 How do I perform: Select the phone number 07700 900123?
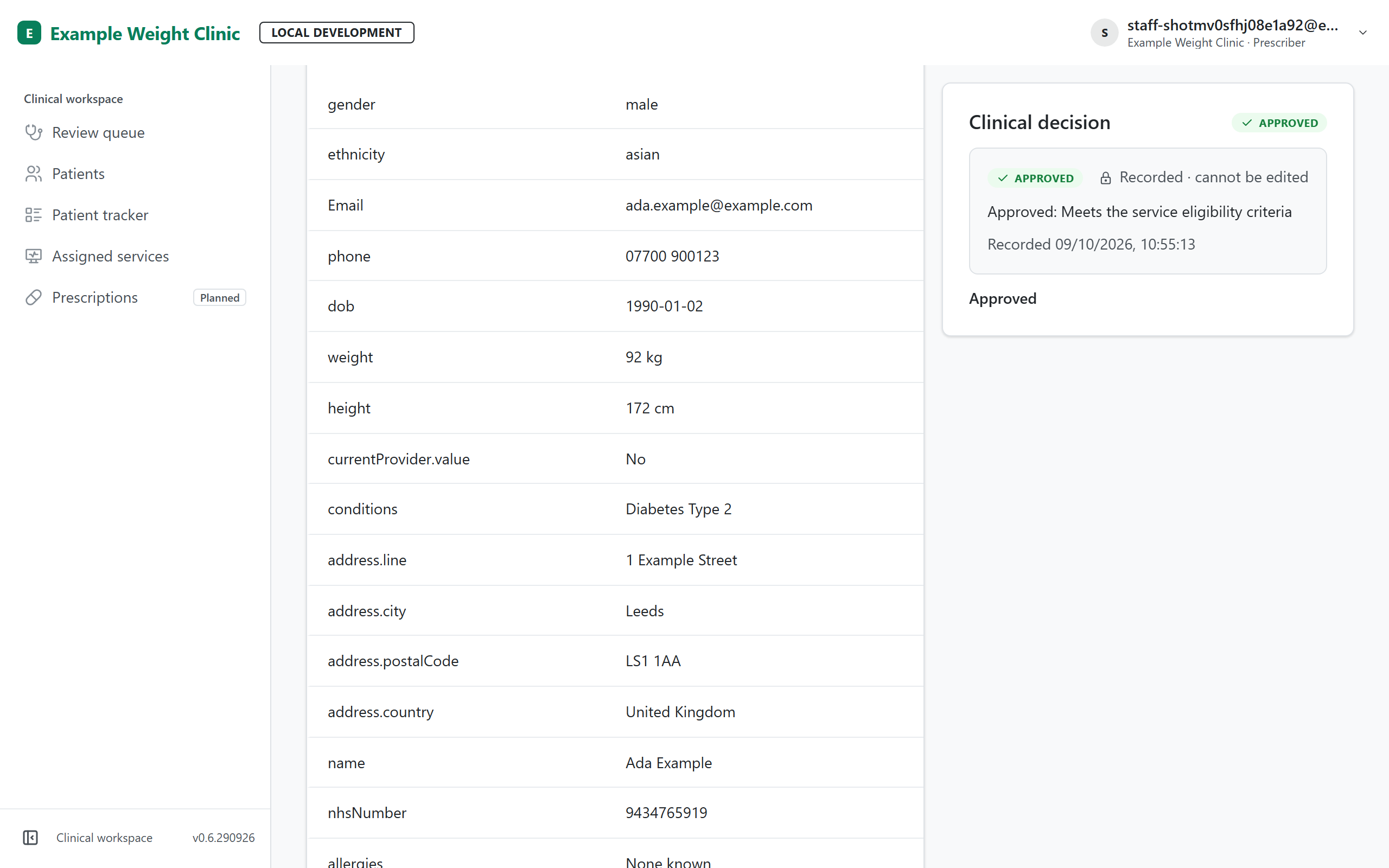click(x=672, y=256)
